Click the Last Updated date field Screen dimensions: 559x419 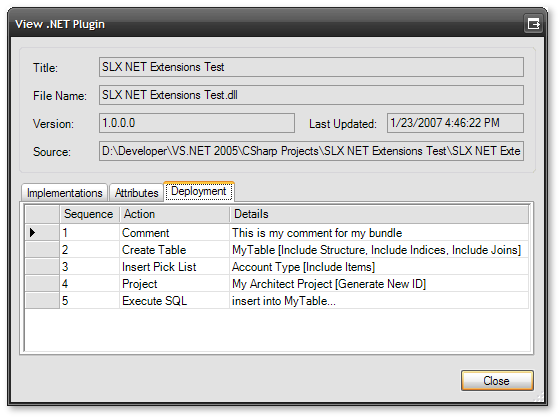tap(455, 123)
